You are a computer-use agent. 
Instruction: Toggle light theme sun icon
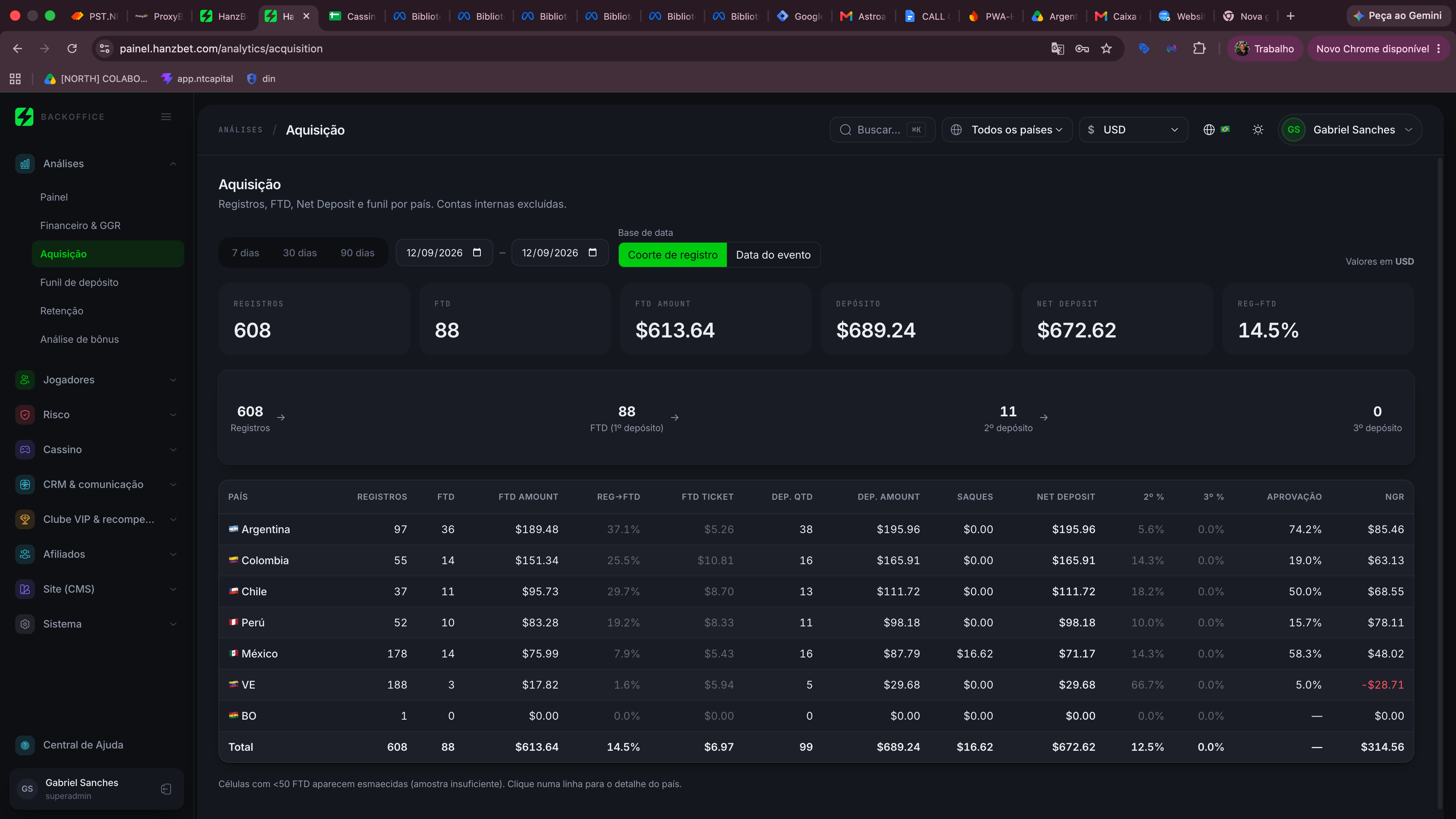[1258, 130]
